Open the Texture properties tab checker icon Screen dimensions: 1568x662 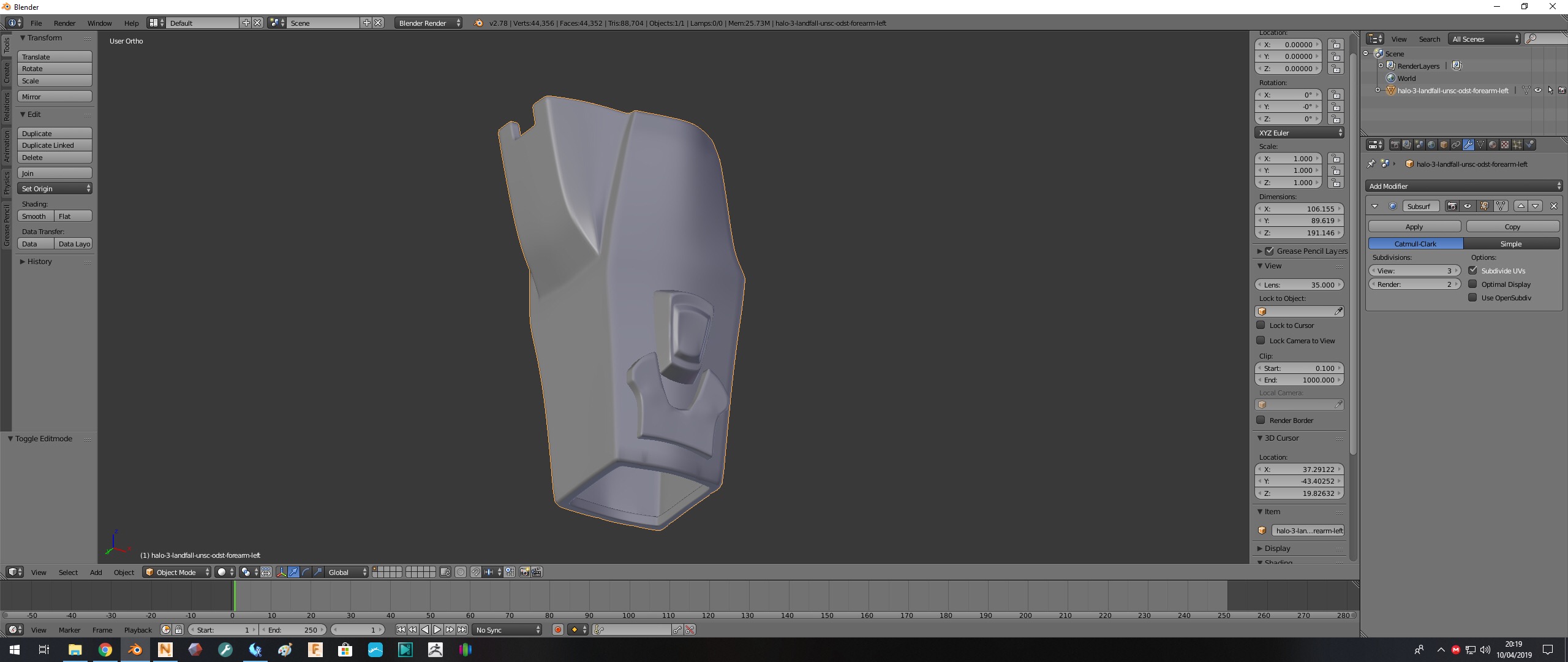point(1505,145)
